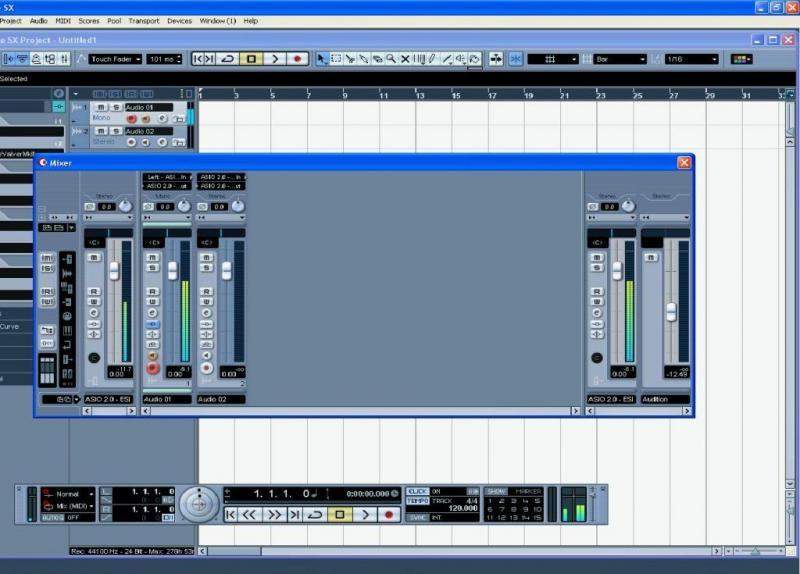Solo the Audio 02 mixer channel
Image resolution: width=800 pixels, height=574 pixels.
pos(207,267)
